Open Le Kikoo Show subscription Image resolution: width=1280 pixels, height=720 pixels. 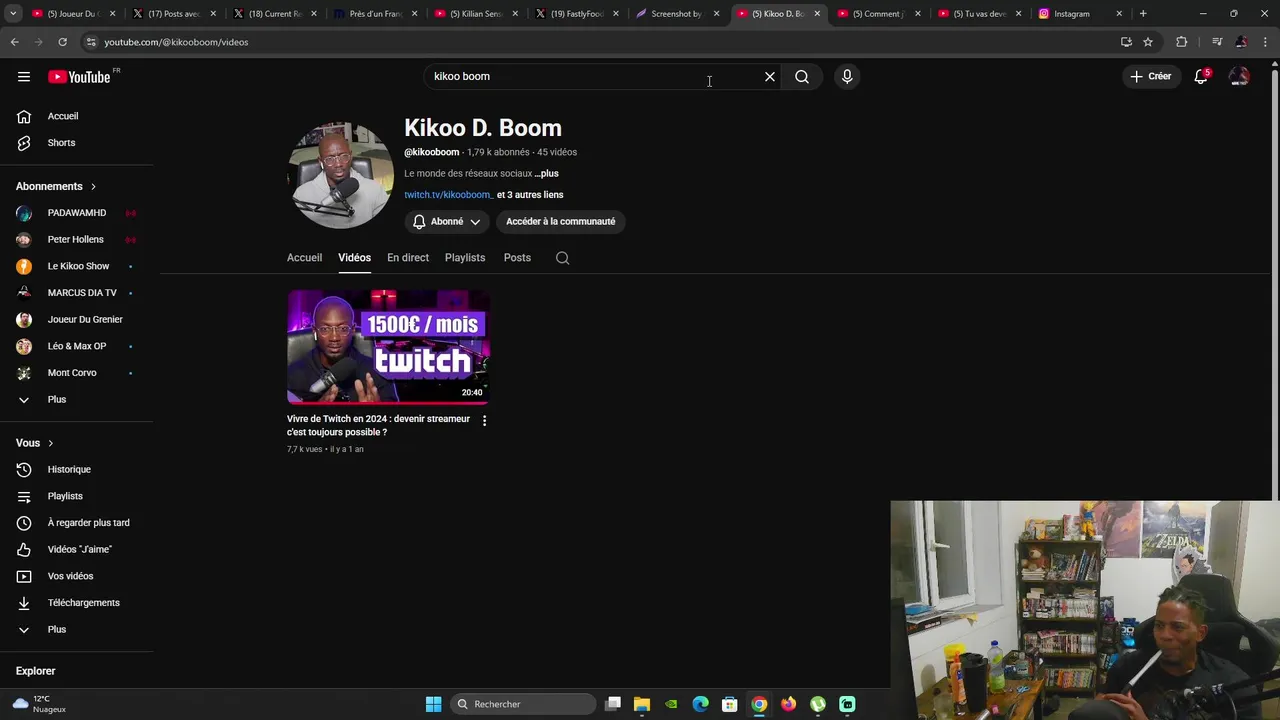[77, 267]
